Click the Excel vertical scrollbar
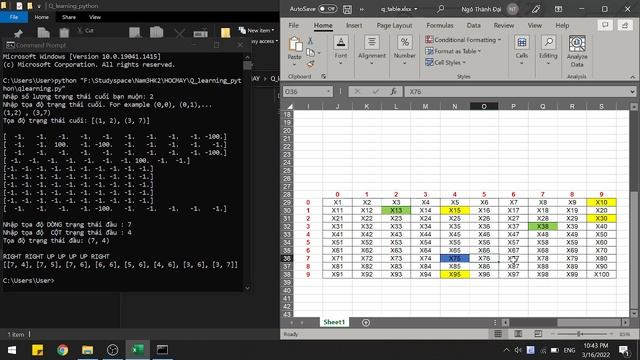Screen dimensions: 640x360 (633, 210)
